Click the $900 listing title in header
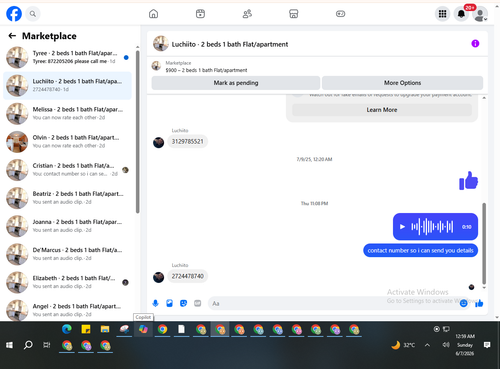 pos(206,70)
